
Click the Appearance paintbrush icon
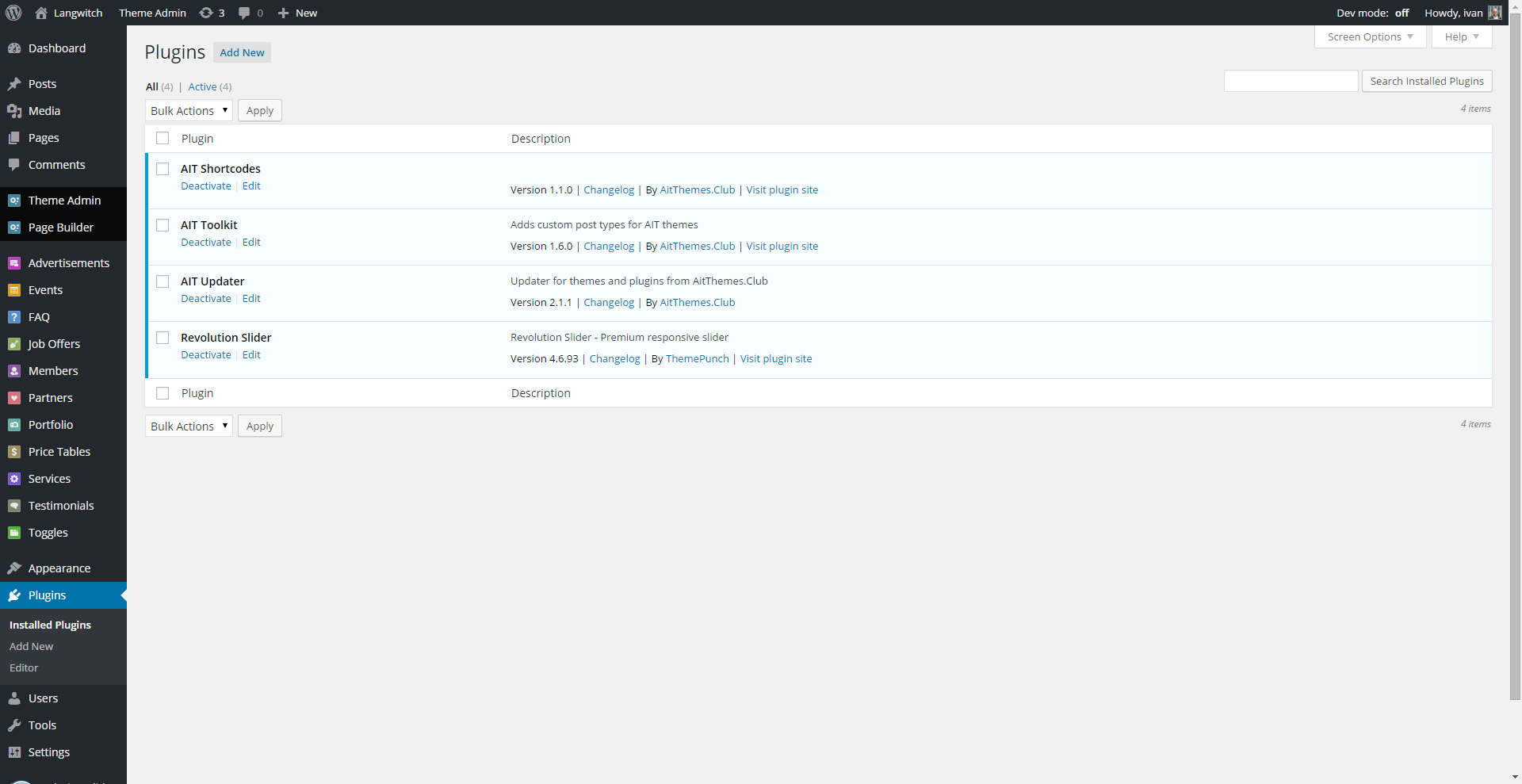point(14,568)
